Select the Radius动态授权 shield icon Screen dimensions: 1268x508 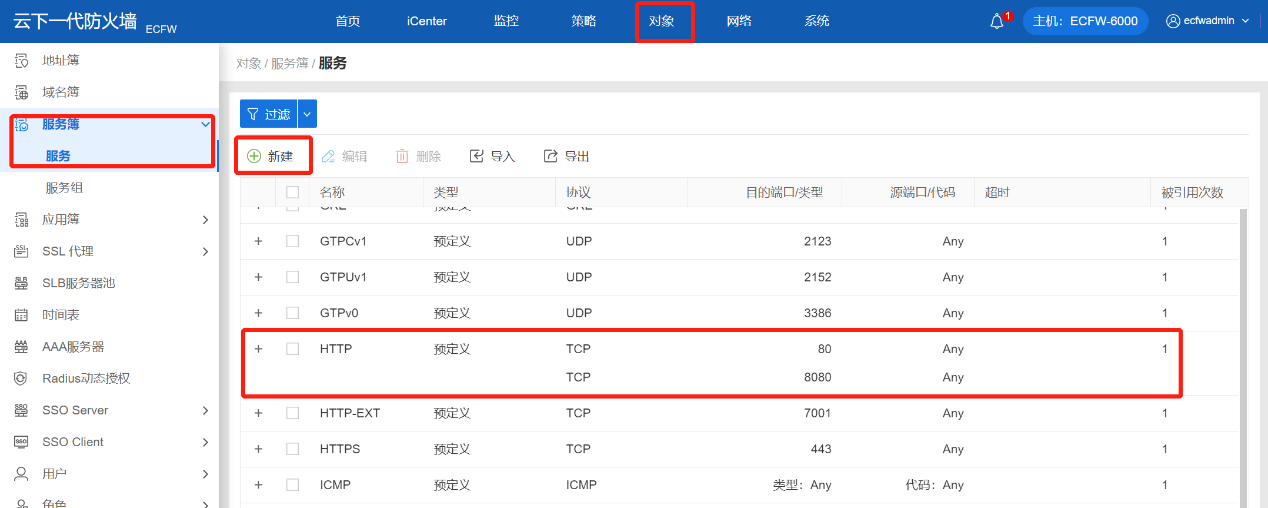(21, 378)
